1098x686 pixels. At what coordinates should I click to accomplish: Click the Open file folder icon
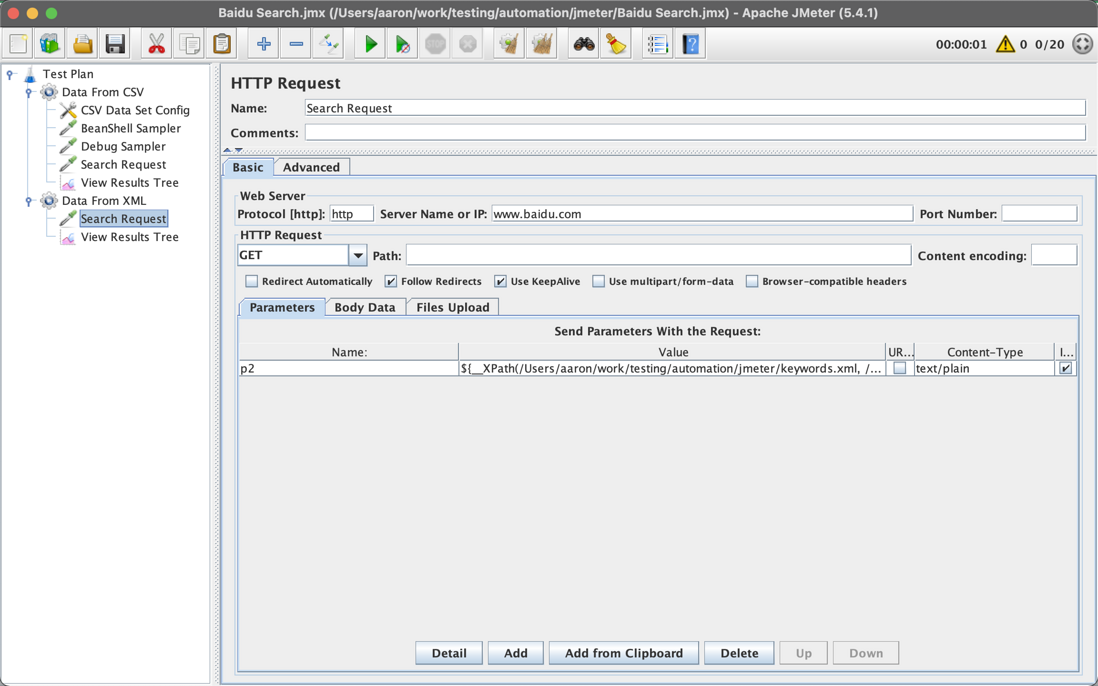[x=83, y=44]
